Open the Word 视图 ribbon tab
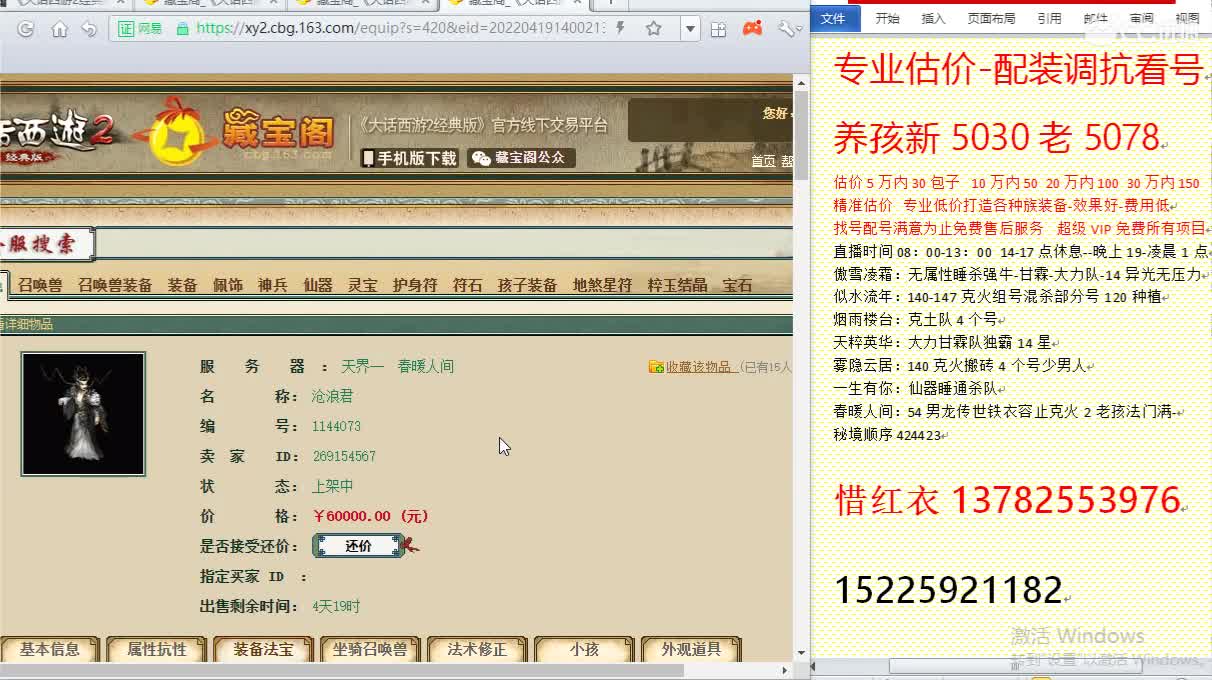The width and height of the screenshot is (1212, 680). 1187,18
